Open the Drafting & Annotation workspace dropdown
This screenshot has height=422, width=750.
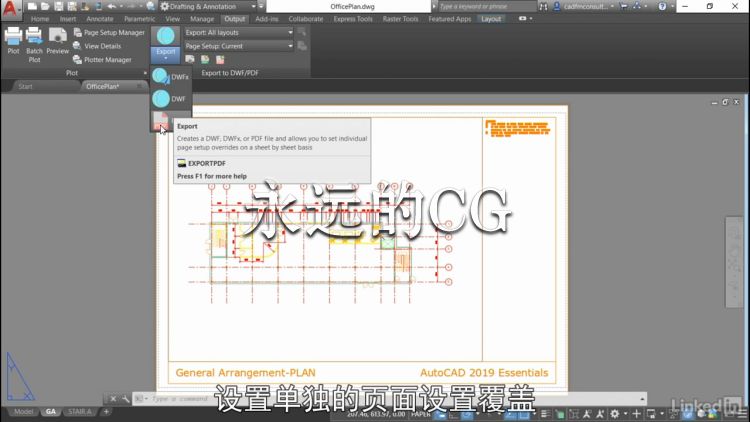click(208, 7)
